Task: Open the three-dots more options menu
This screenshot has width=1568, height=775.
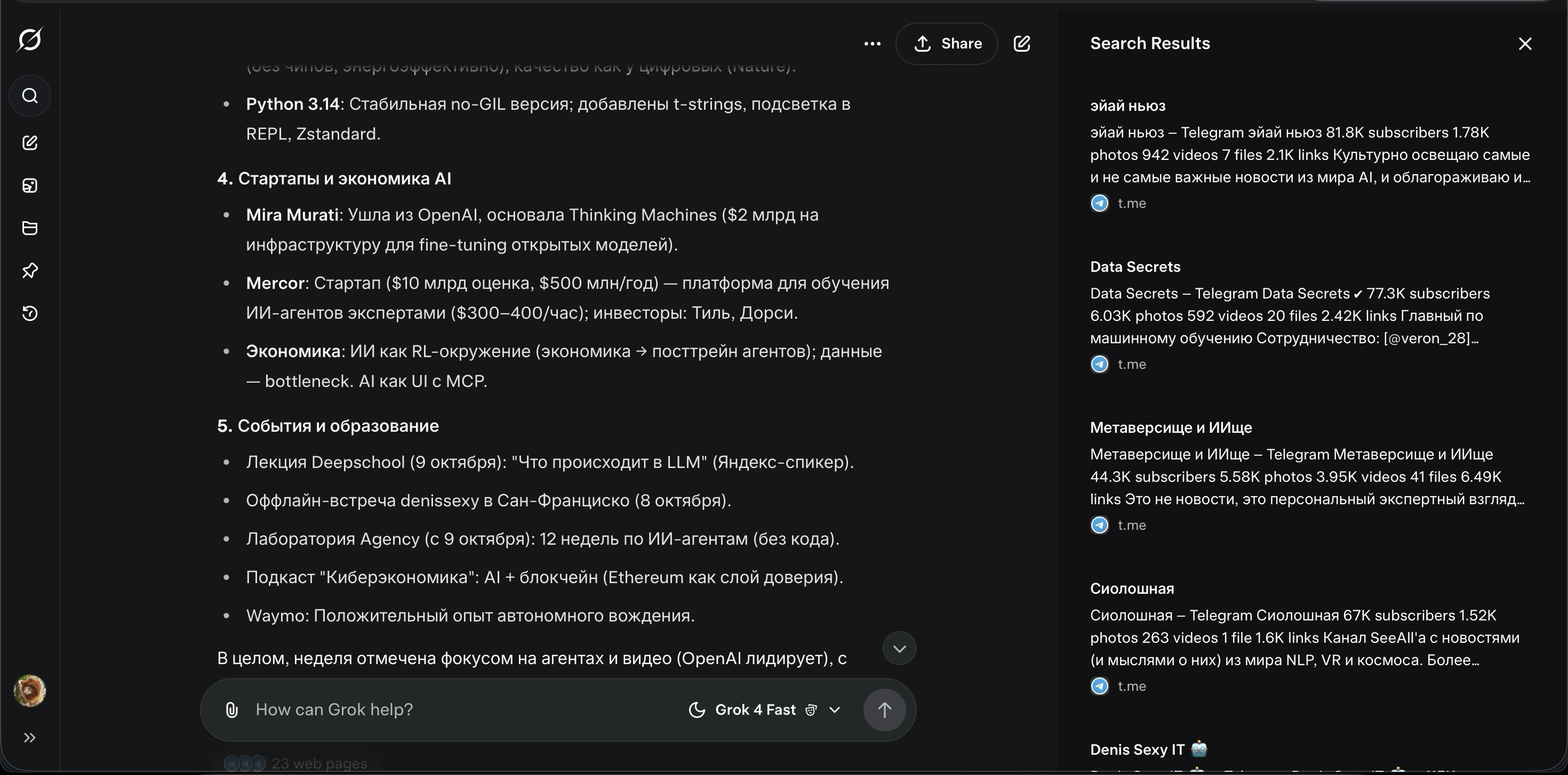Action: point(871,44)
